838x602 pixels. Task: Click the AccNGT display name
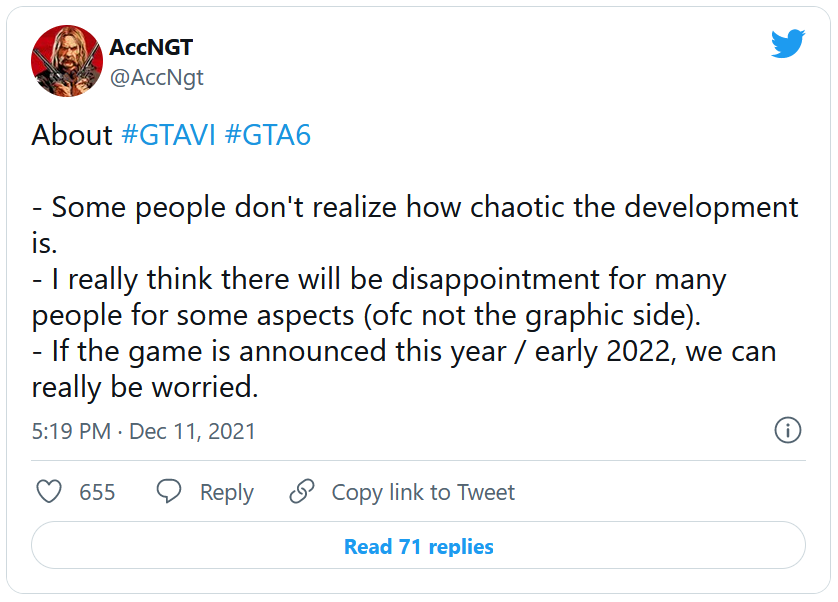(x=151, y=47)
